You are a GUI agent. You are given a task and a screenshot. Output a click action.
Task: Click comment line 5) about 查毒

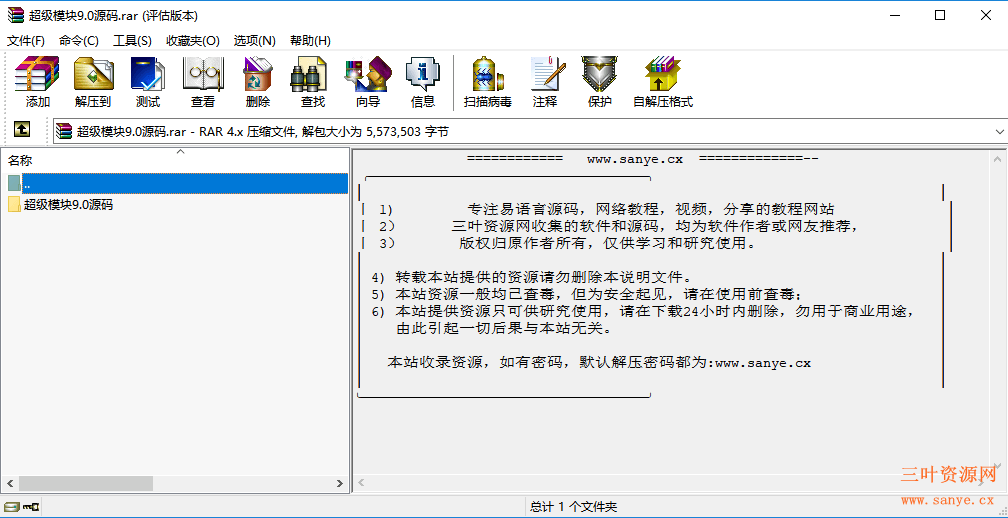(x=588, y=295)
